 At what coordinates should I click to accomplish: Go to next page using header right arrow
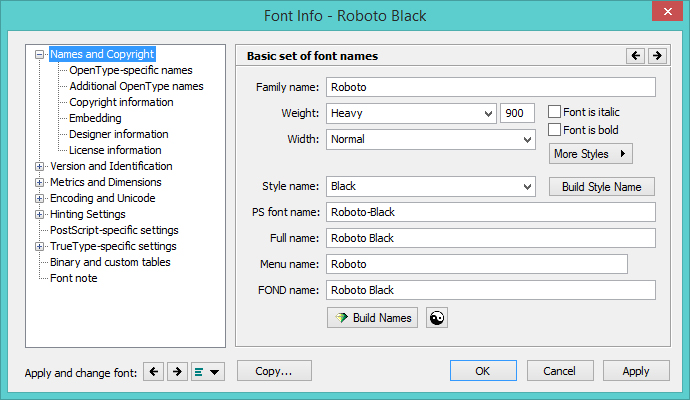click(657, 56)
